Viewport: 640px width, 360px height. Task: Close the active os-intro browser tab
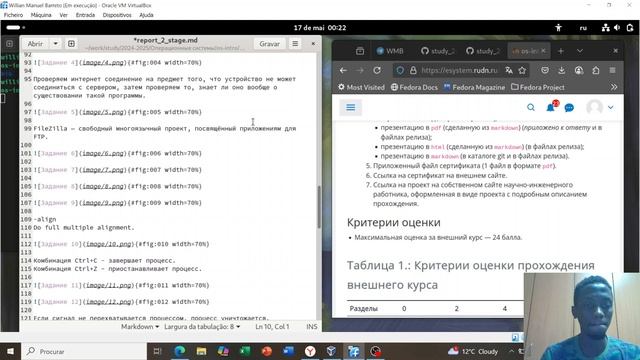pos(543,51)
